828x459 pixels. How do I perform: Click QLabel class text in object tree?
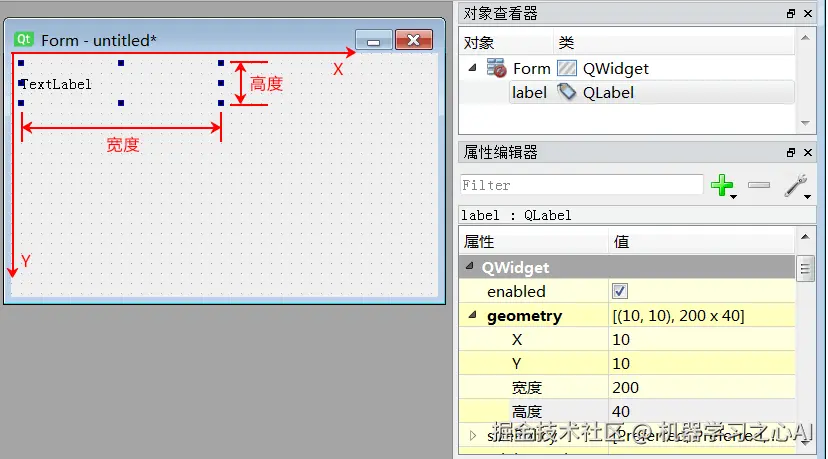[x=608, y=92]
